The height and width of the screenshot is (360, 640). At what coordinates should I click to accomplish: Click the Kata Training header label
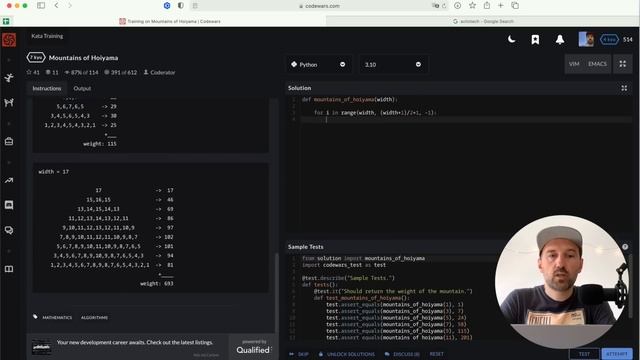47,36
